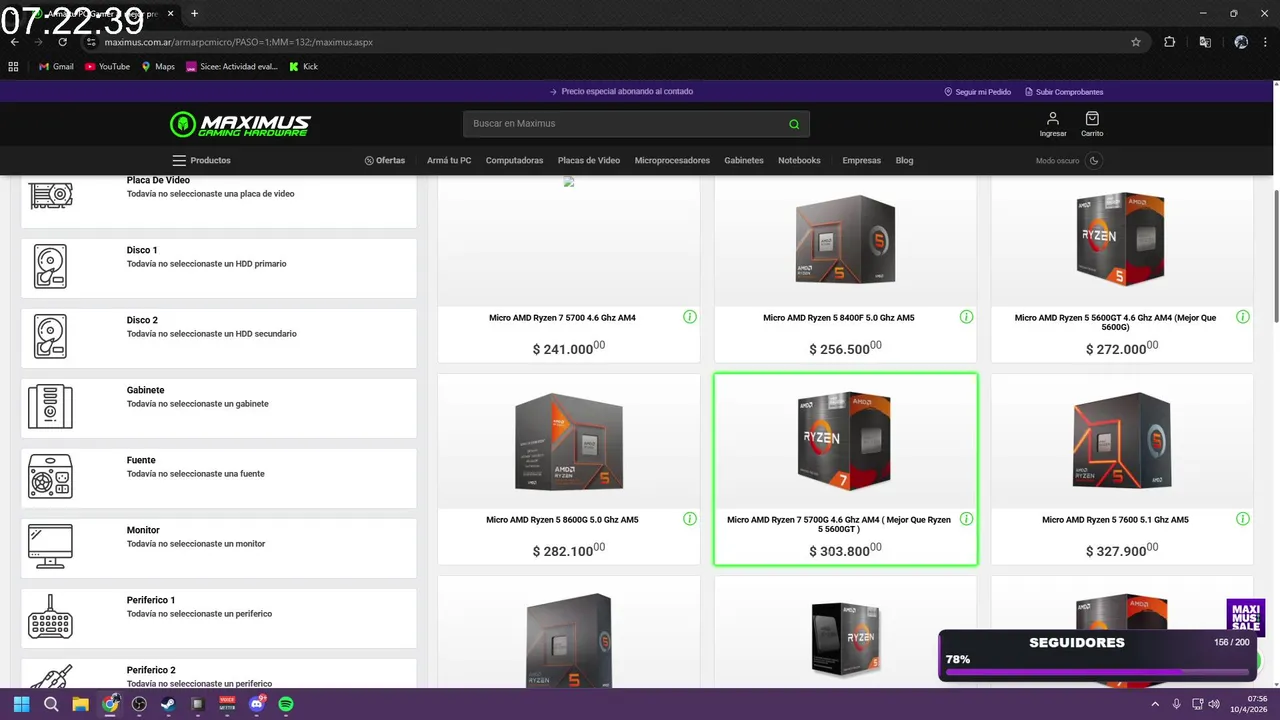1280x720 pixels.
Task: Bookmark page with star icon
Action: [1136, 42]
